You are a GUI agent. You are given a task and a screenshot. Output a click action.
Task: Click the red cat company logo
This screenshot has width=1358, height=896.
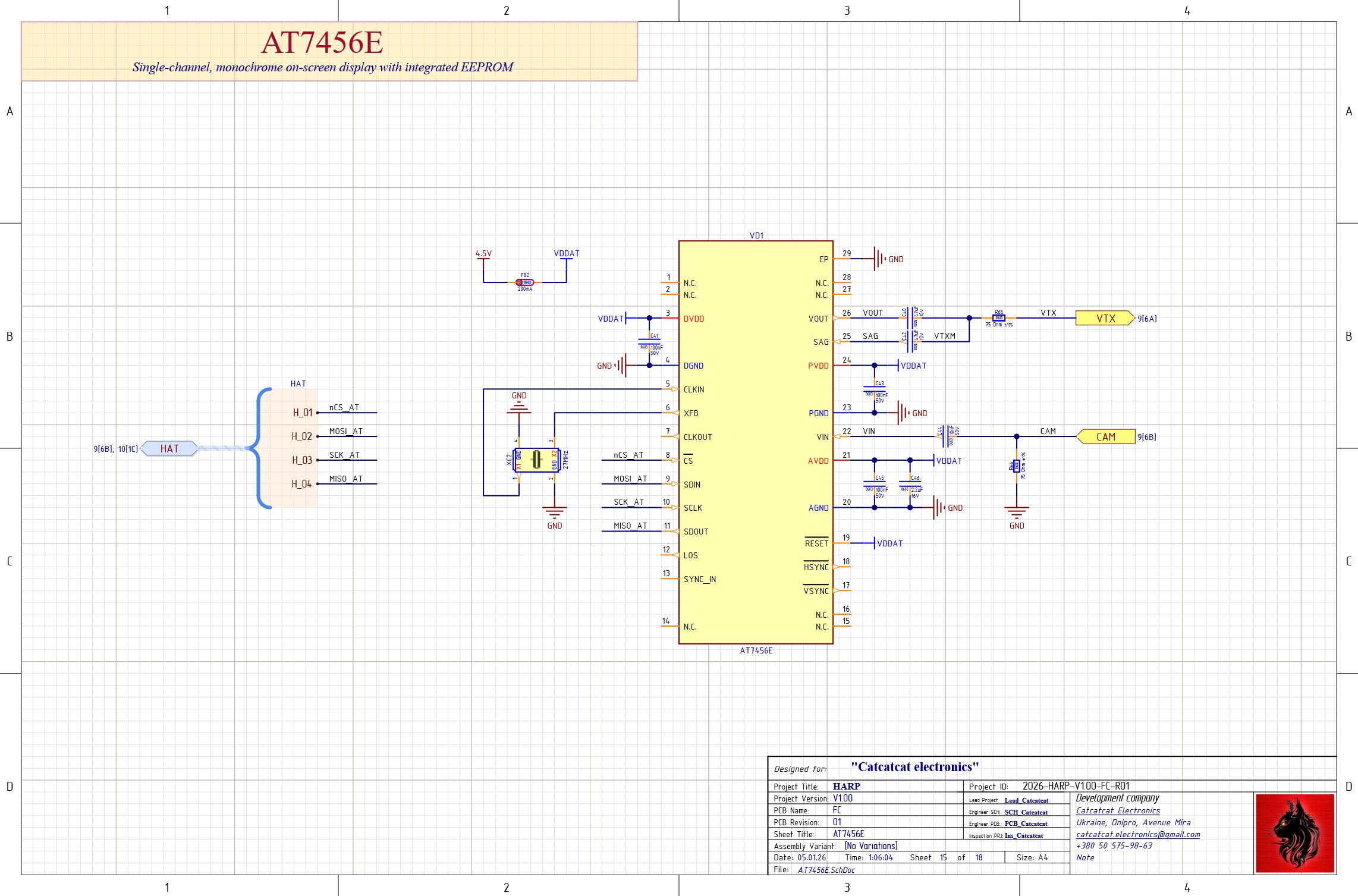tap(1294, 833)
